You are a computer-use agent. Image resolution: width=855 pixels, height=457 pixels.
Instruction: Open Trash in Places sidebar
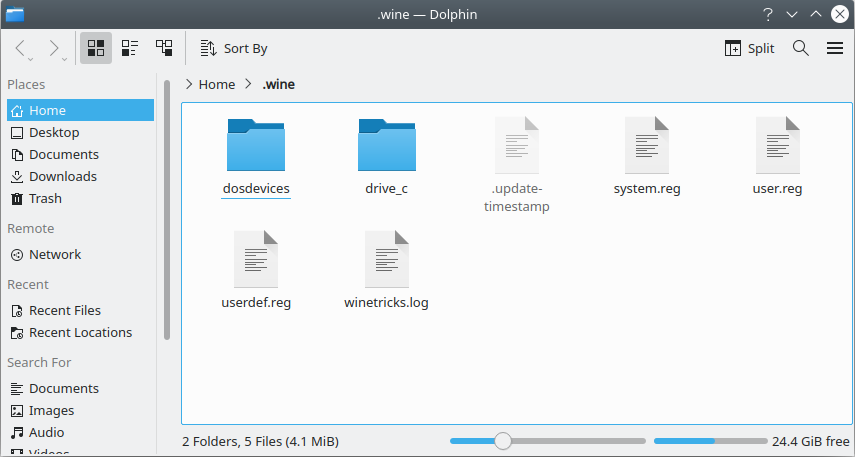pyautogui.click(x=80, y=199)
